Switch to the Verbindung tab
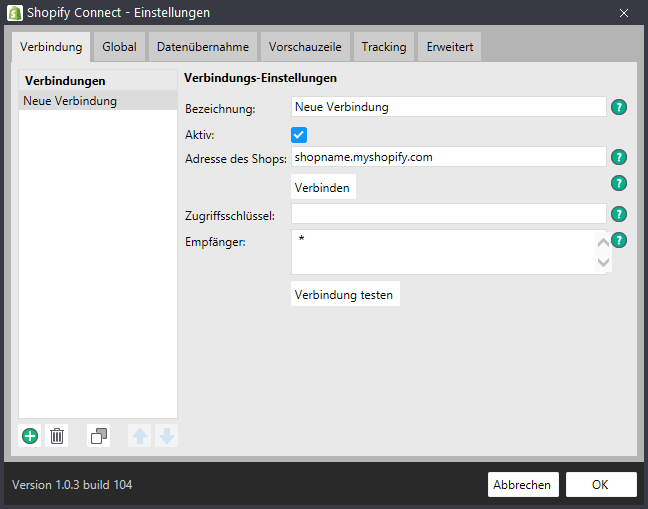Image resolution: width=648 pixels, height=509 pixels. (x=51, y=47)
